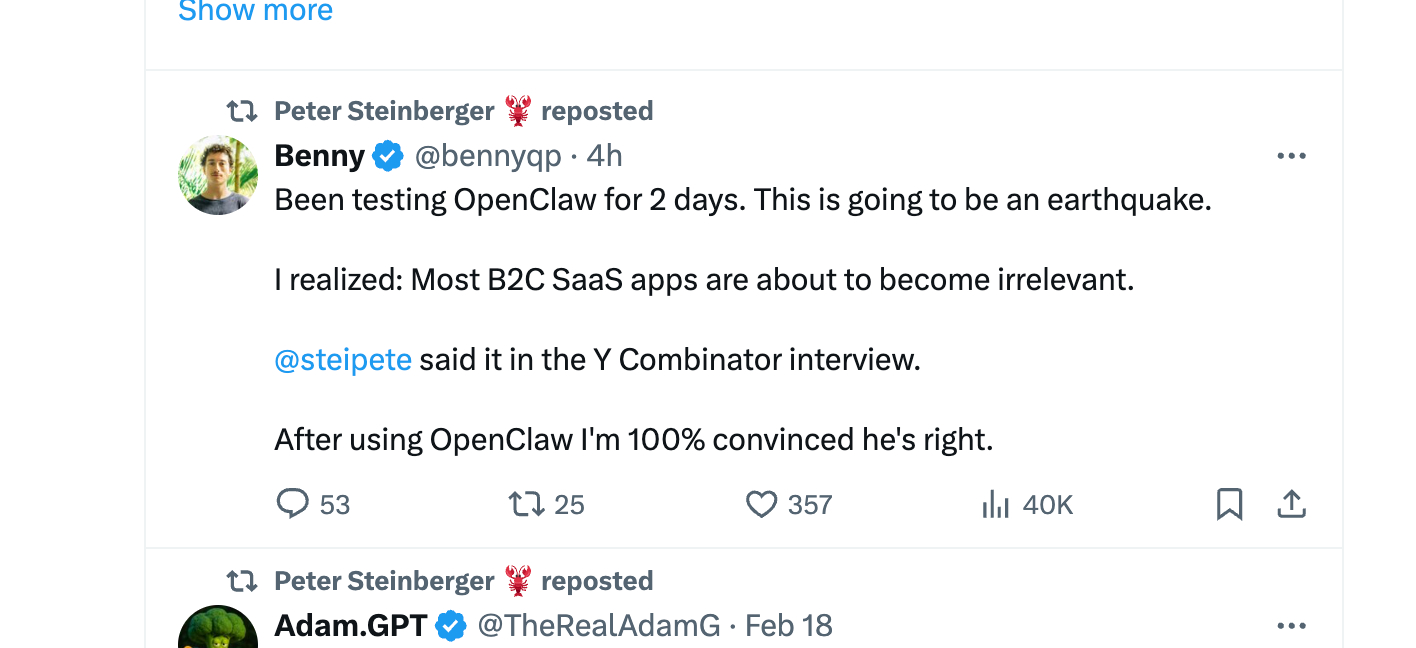1416x648 pixels.
Task: Reply to Benny's OpenClaw post
Action: point(292,504)
